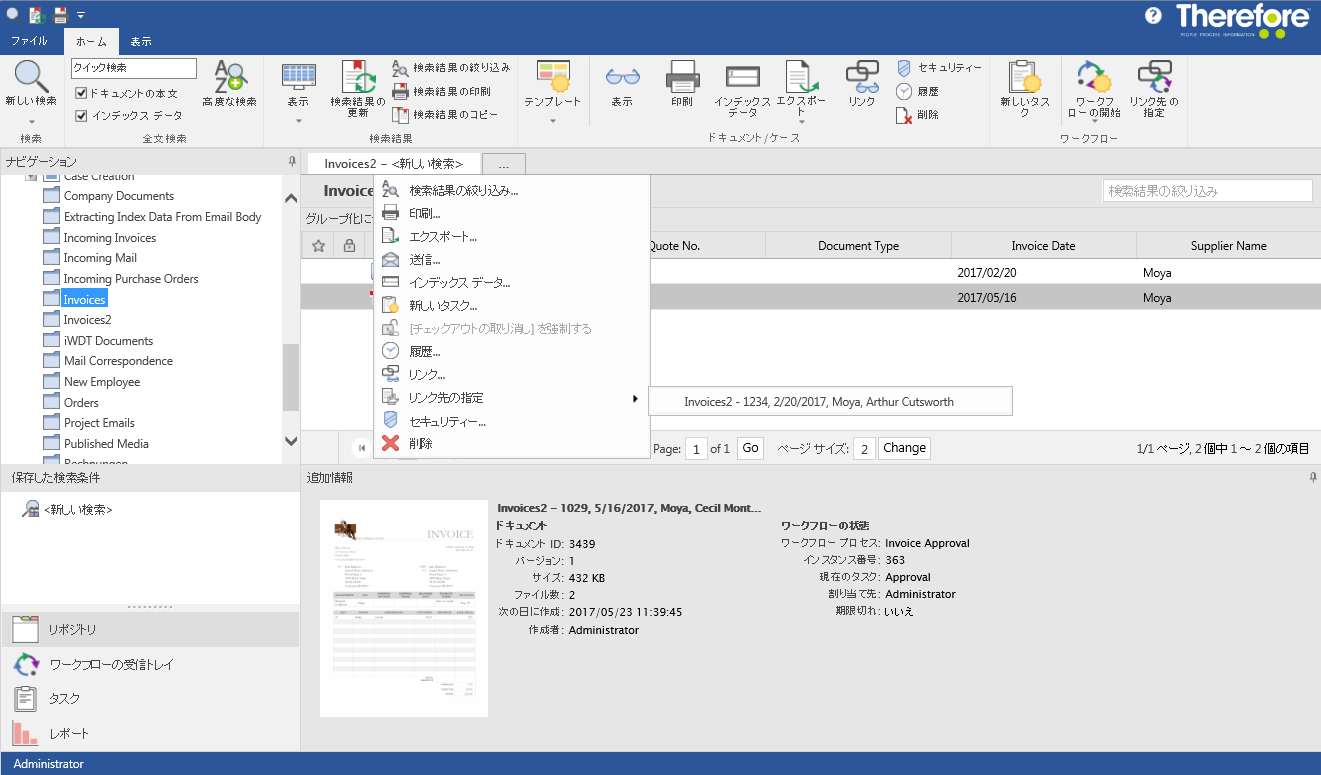Open the タスク navigation pane
Screen dimensions: 1321x775
pyautogui.click(x=150, y=698)
